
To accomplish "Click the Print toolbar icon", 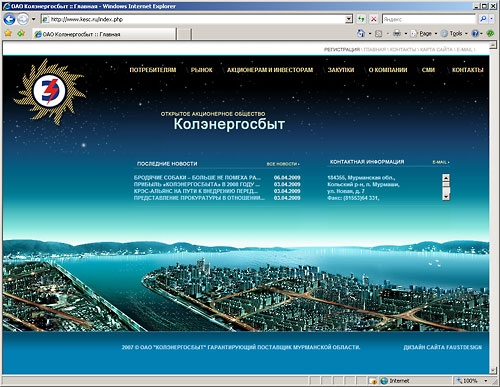I will click(397, 33).
